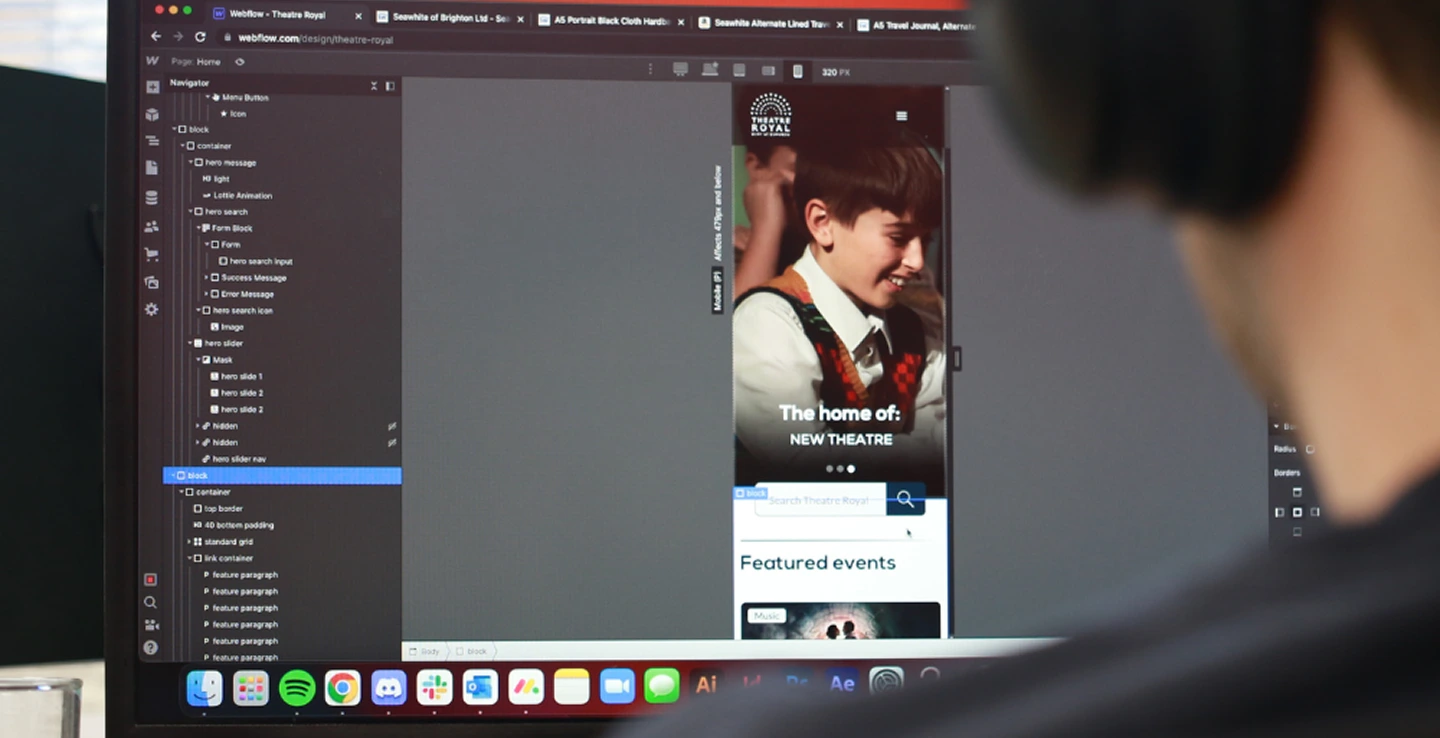Expand the Success Message node

click(x=206, y=277)
